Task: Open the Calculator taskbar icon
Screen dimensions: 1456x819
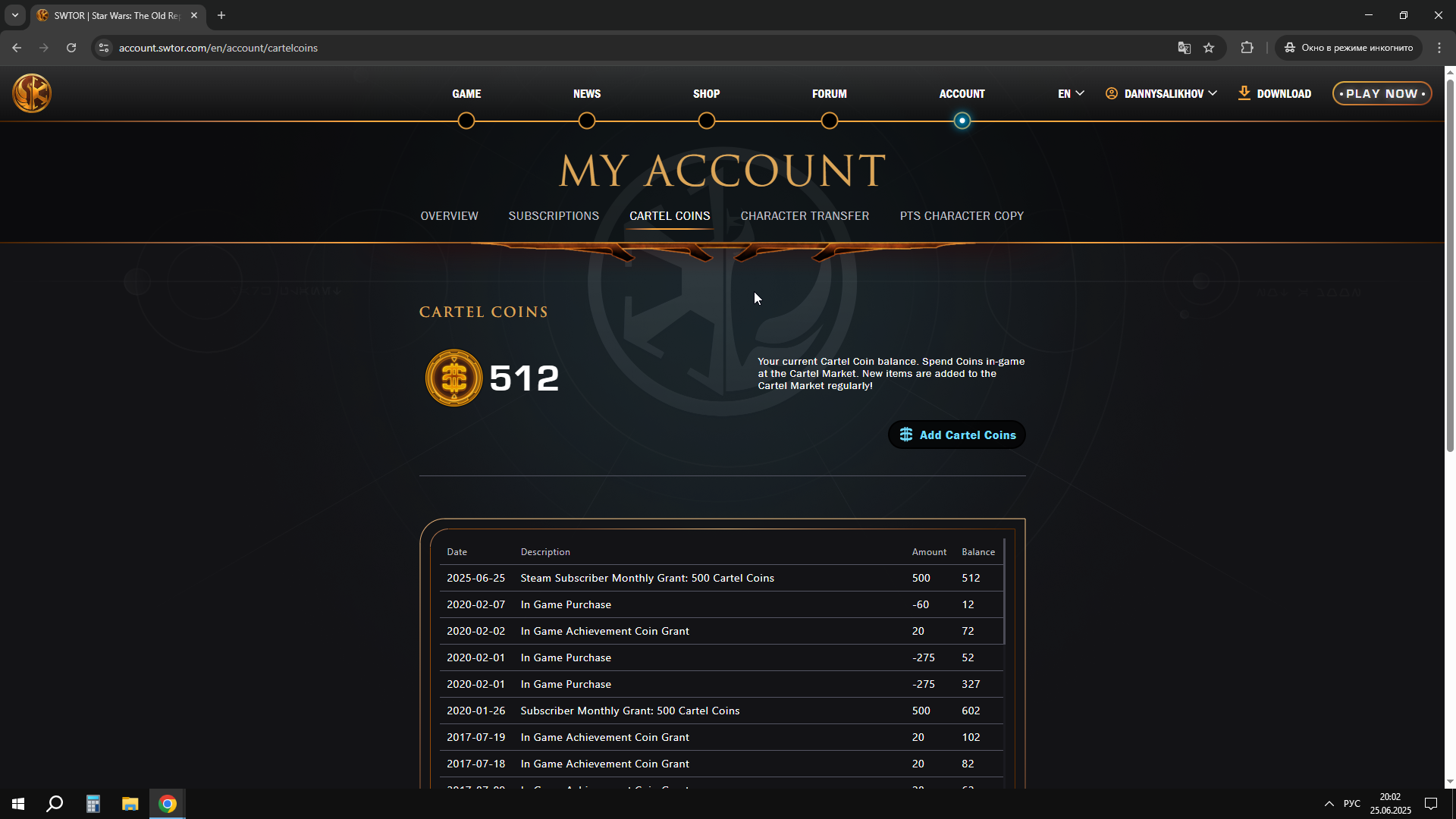Action: tap(93, 804)
